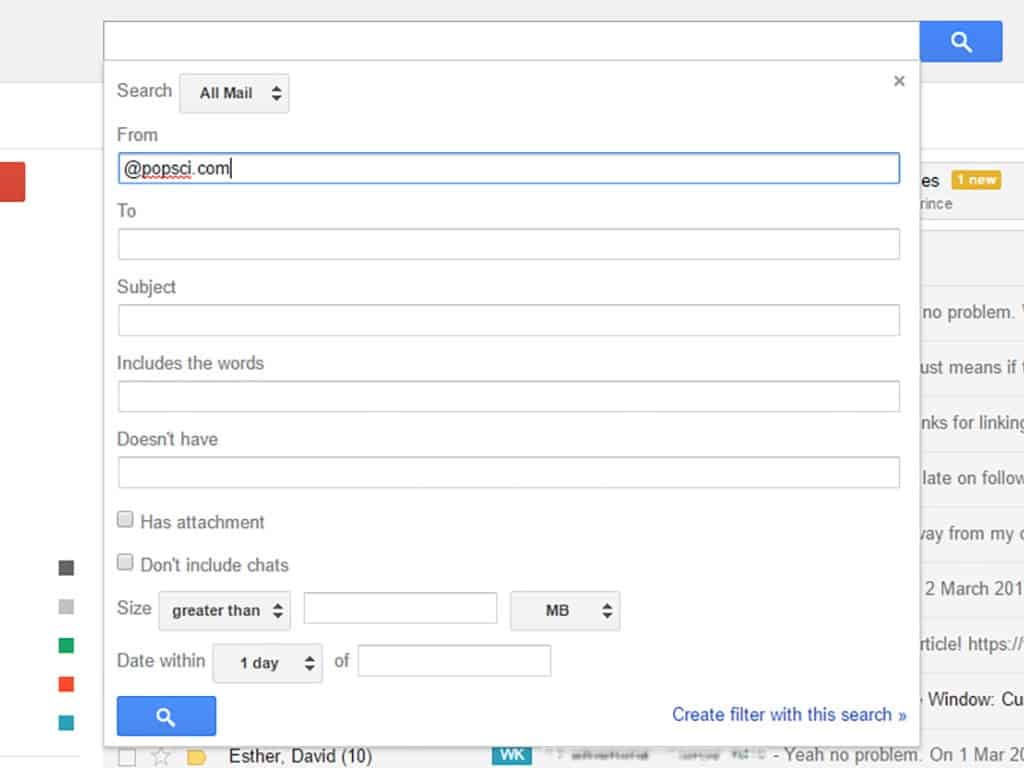Click into the "Includes the words" field
This screenshot has height=768, width=1024.
pos(508,396)
